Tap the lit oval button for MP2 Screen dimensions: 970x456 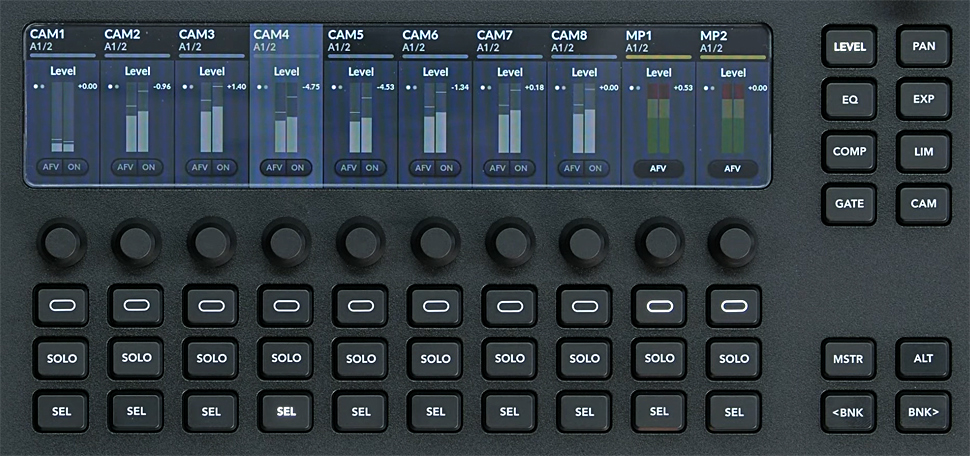(x=734, y=306)
